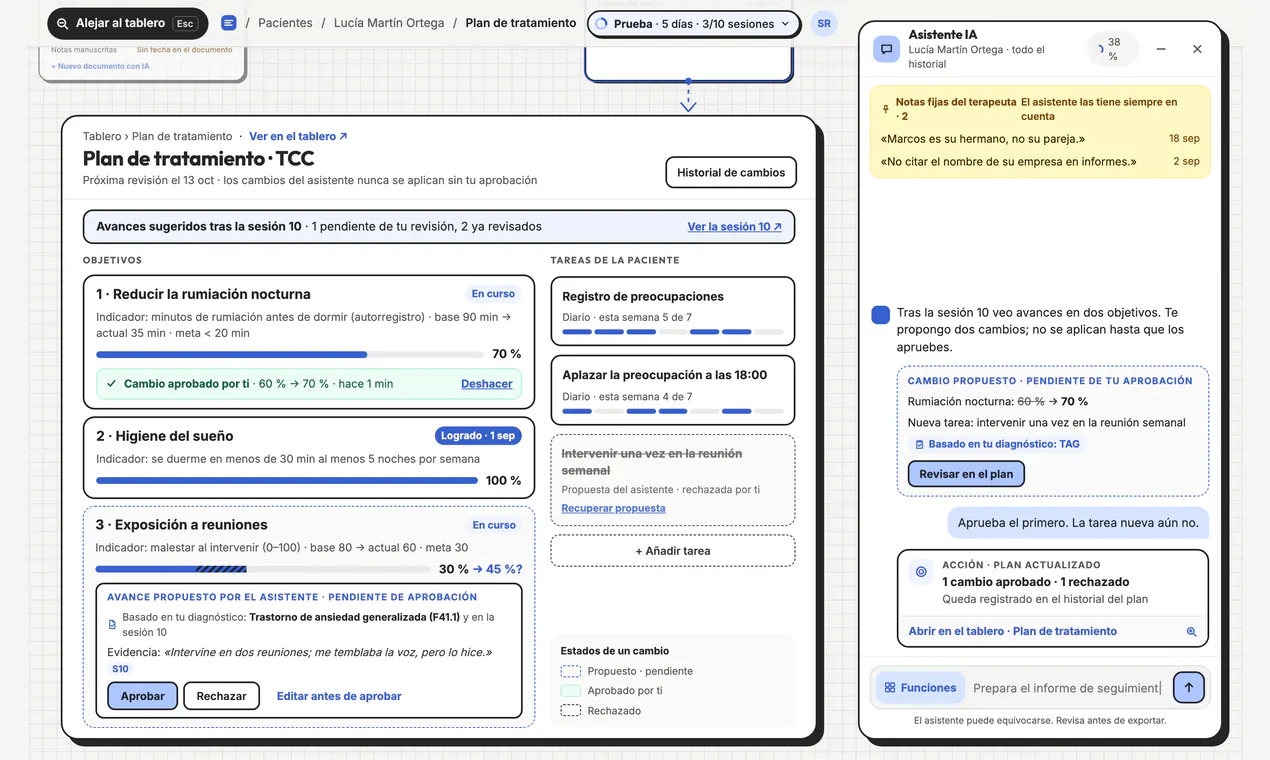1270x760 pixels.
Task: Open the Funciones menu
Action: pos(920,687)
